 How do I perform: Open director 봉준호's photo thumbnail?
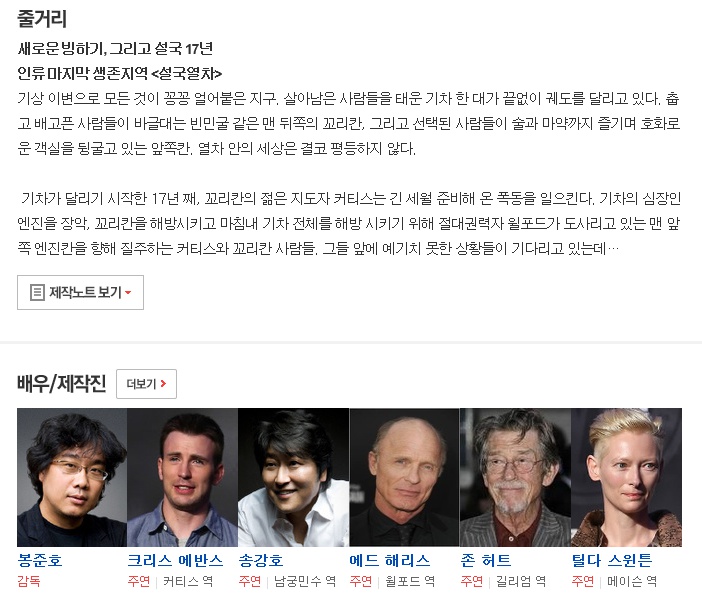(x=72, y=477)
